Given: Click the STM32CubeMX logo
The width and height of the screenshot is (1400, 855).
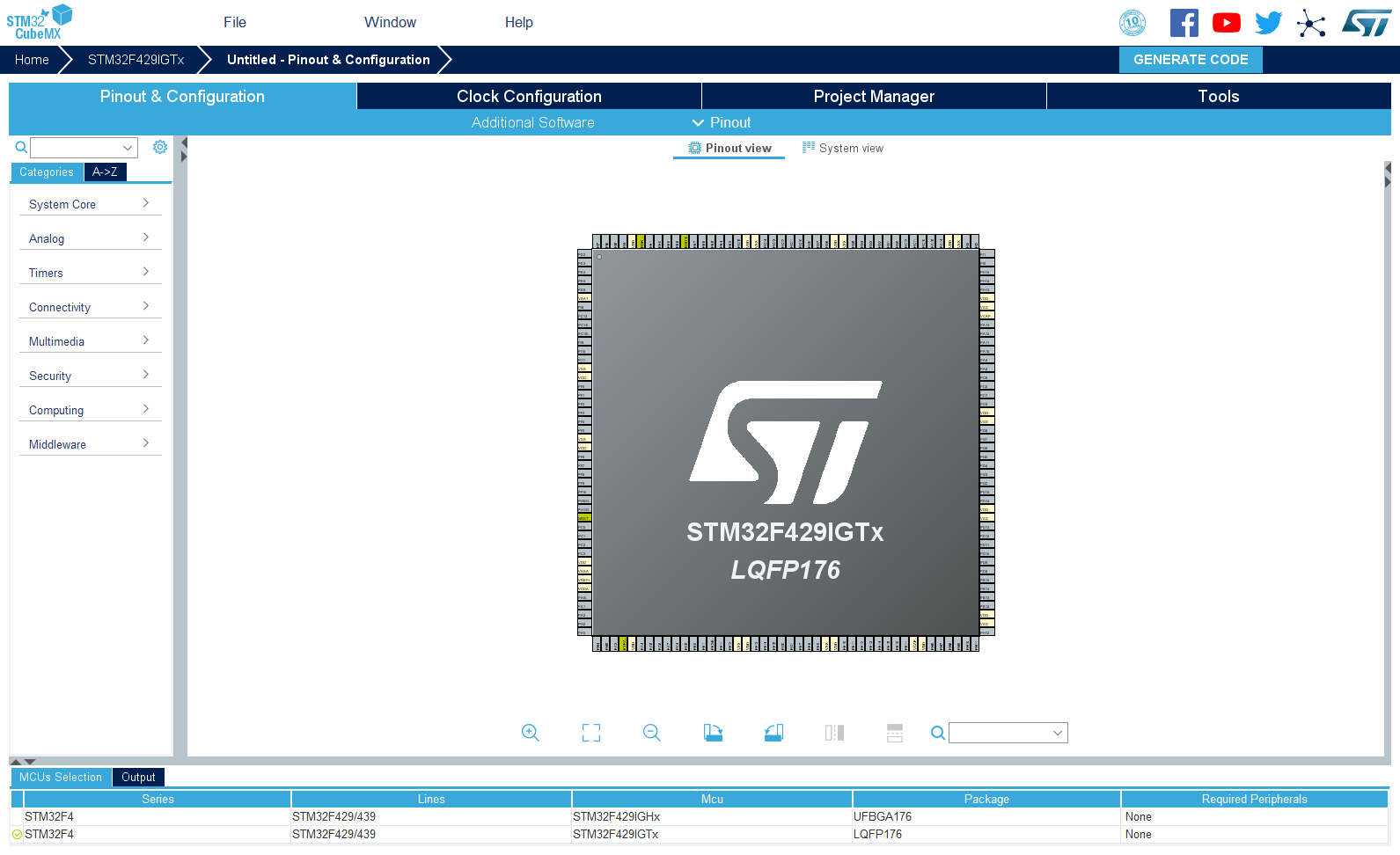Looking at the screenshot, I should tap(40, 22).
